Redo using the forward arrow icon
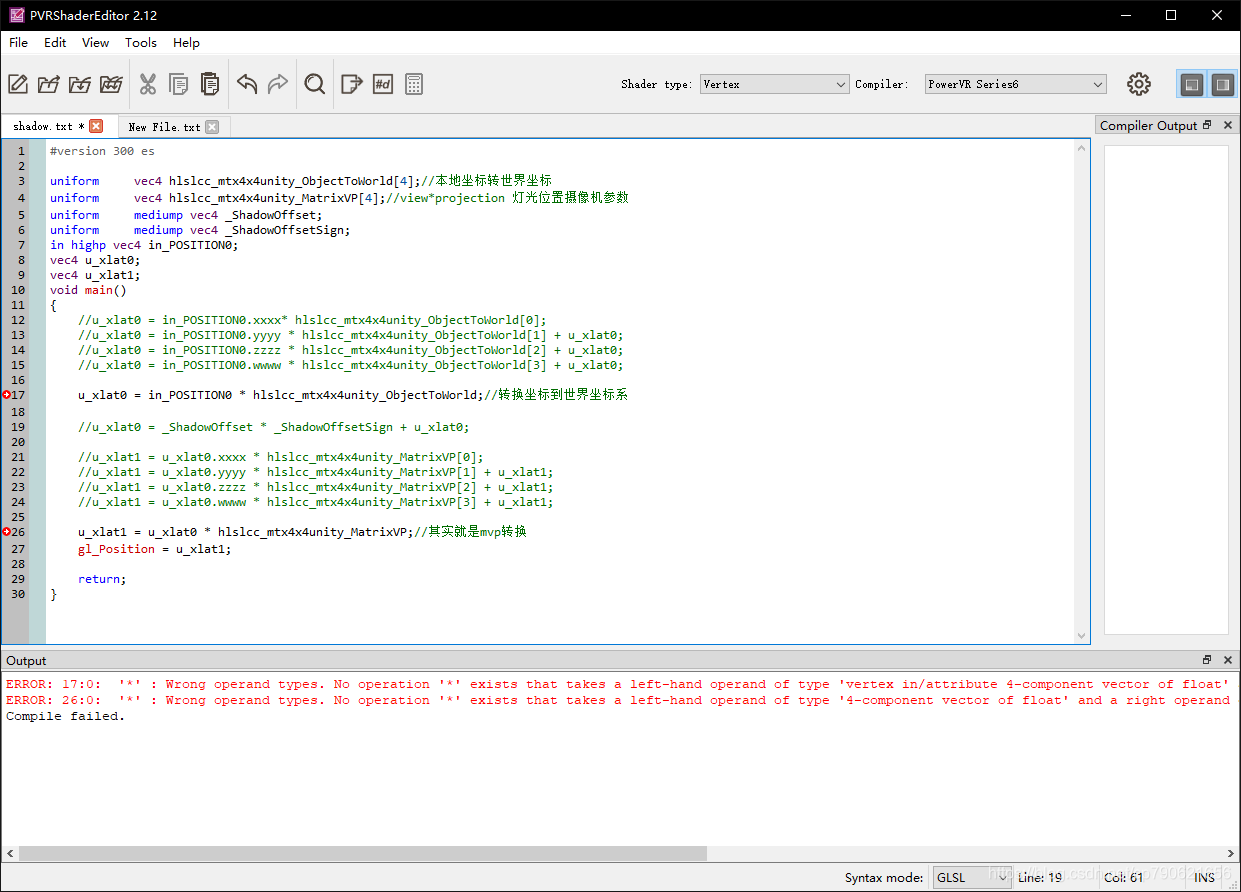1241x892 pixels. (x=278, y=84)
